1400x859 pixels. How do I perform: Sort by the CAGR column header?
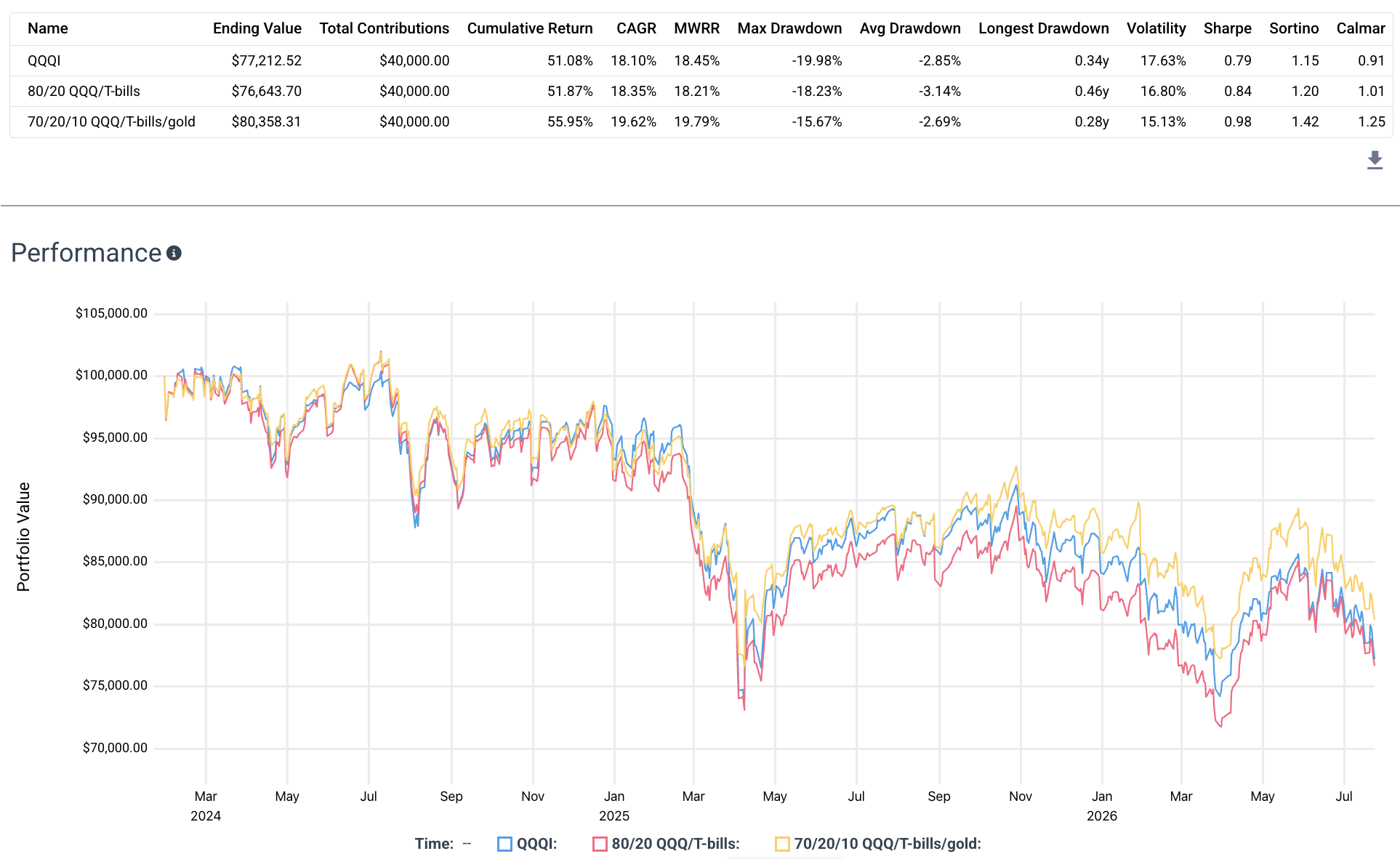(636, 28)
